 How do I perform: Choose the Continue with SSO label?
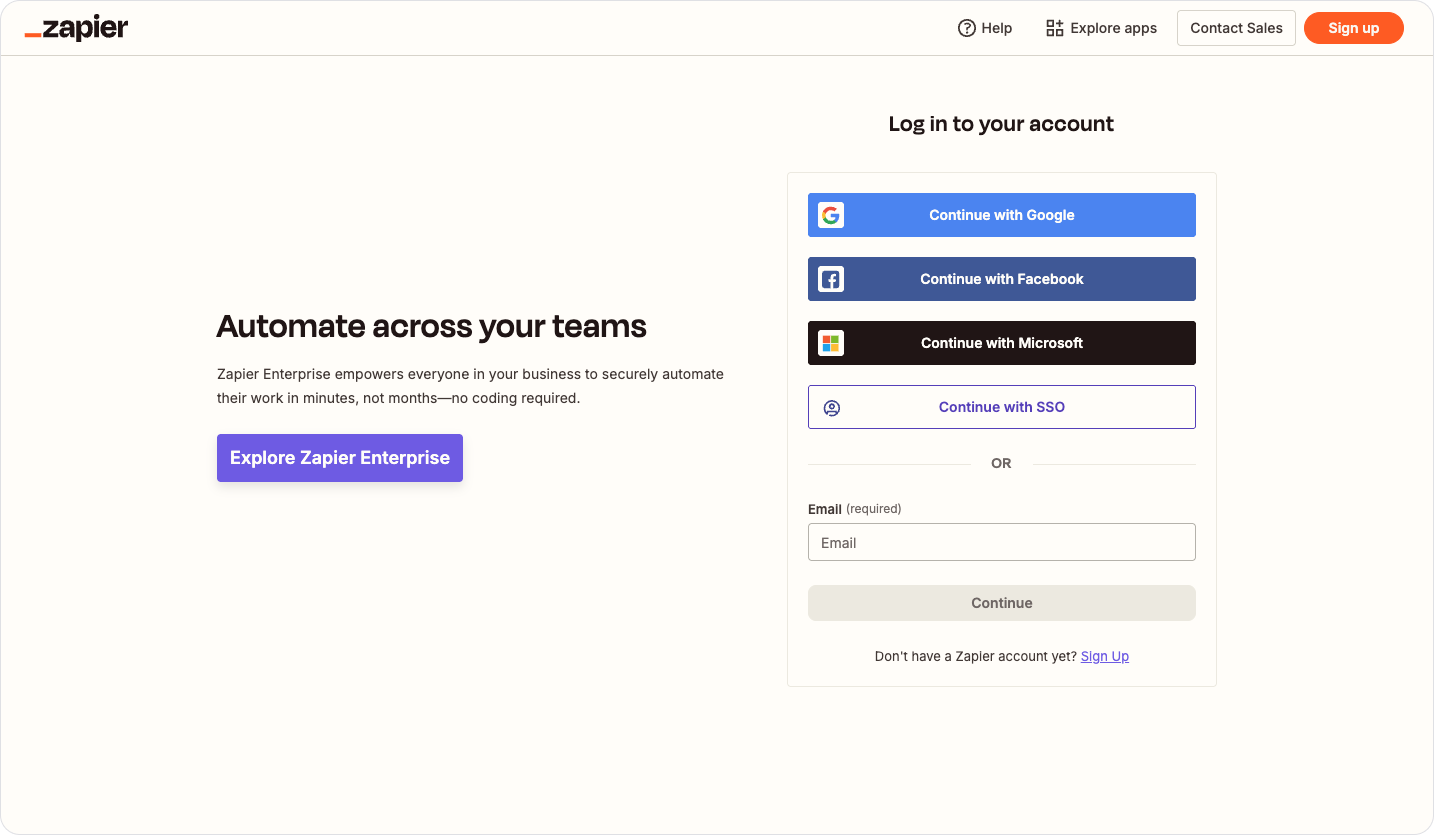pyautogui.click(x=1001, y=407)
